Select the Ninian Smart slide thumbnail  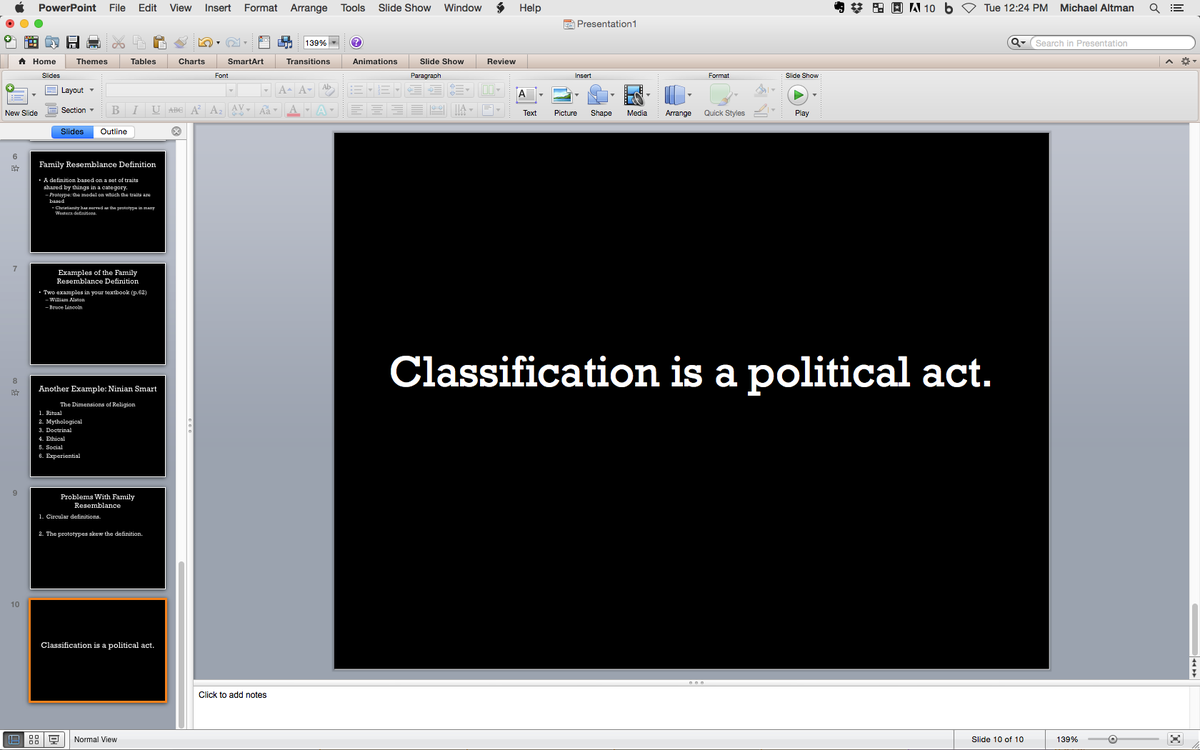click(x=98, y=426)
